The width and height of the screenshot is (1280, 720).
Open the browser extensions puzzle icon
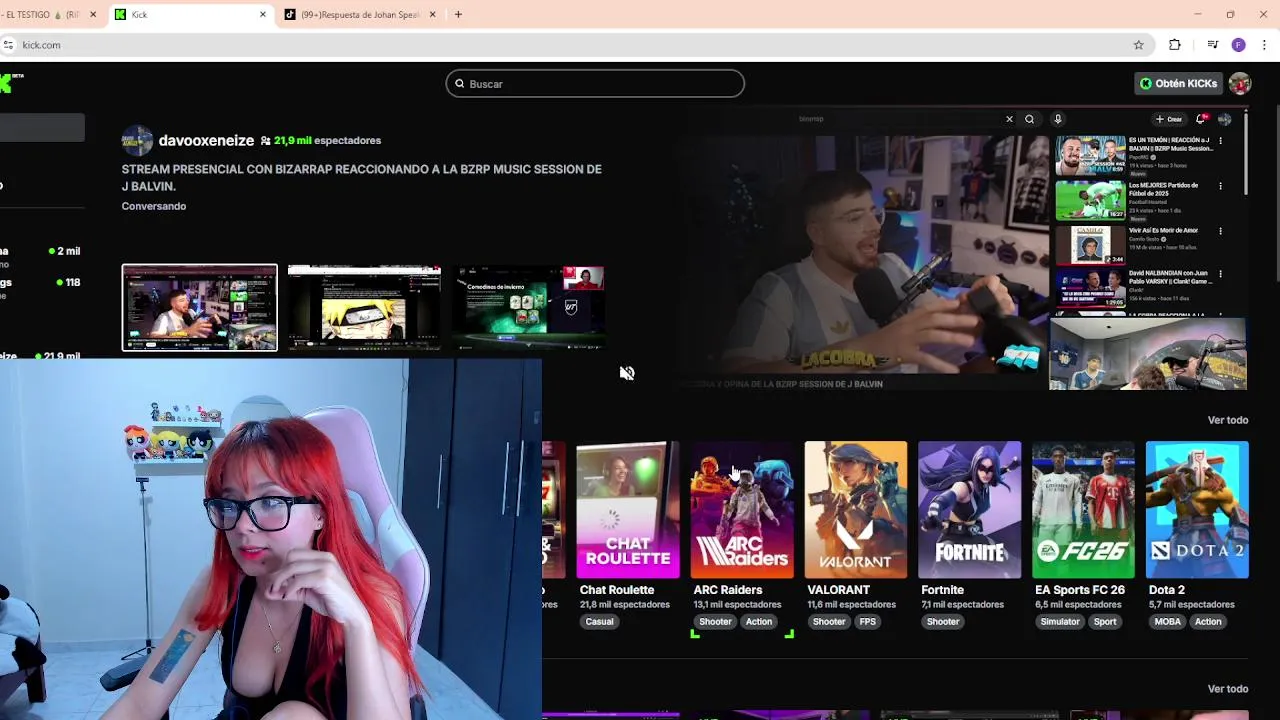coord(1175,45)
